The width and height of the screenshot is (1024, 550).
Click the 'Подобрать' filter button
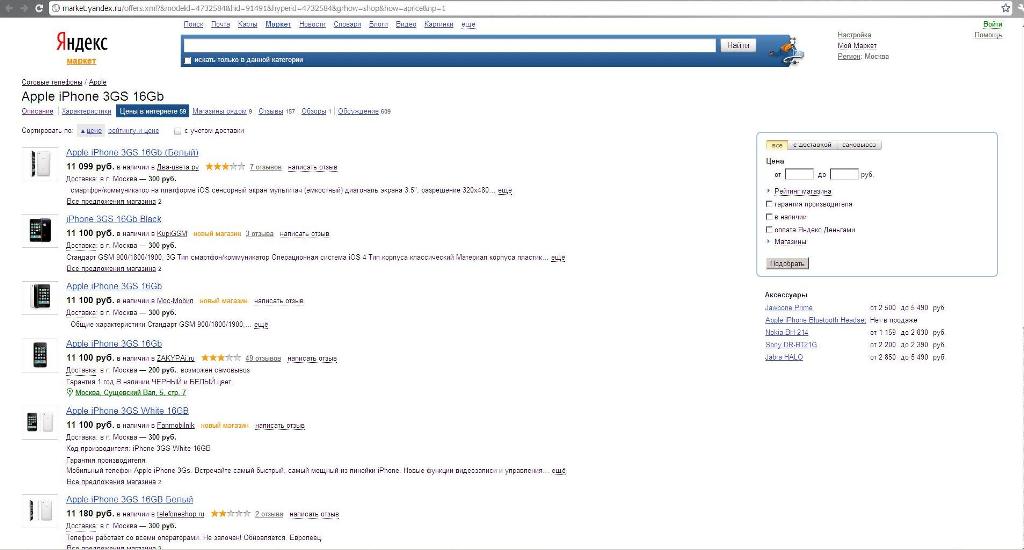tap(786, 263)
